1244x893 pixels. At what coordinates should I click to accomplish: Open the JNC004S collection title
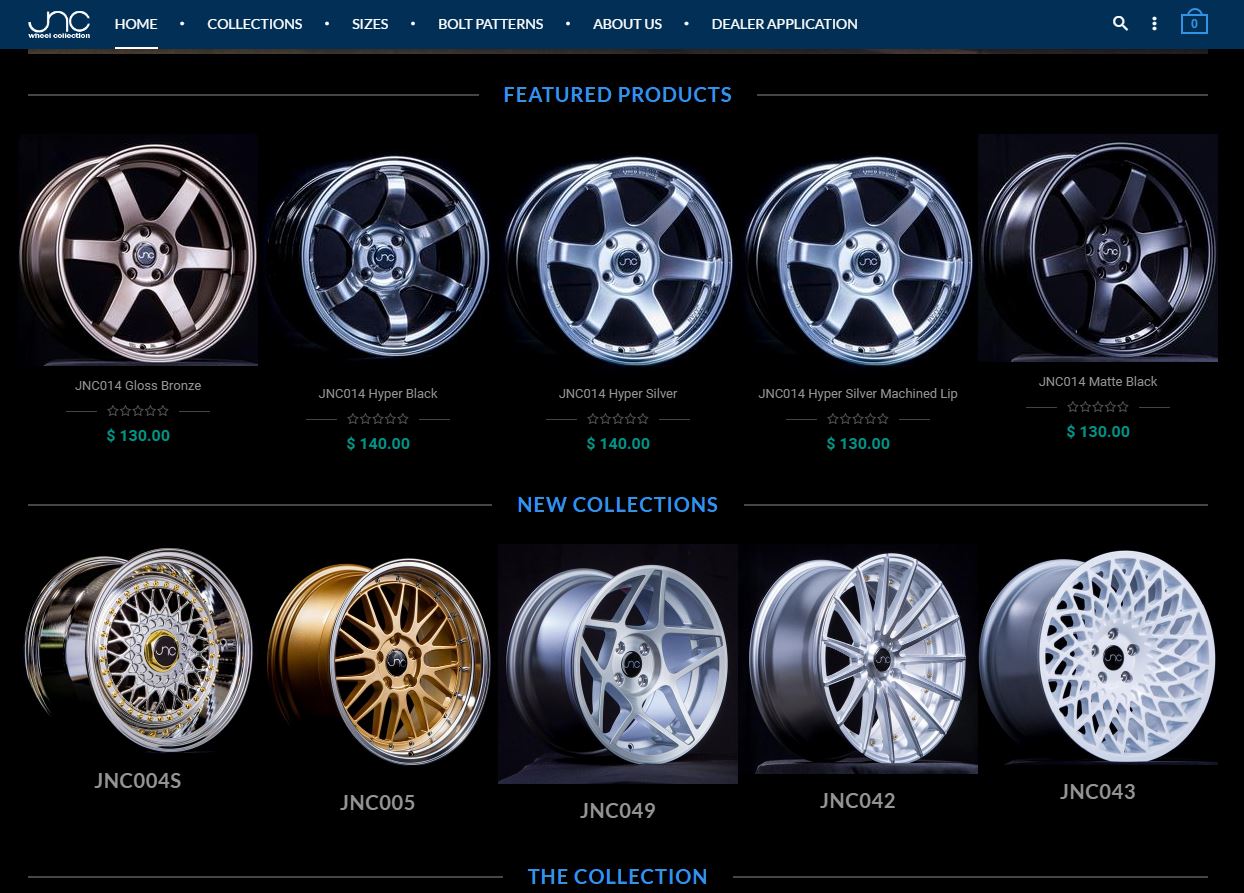[138, 781]
